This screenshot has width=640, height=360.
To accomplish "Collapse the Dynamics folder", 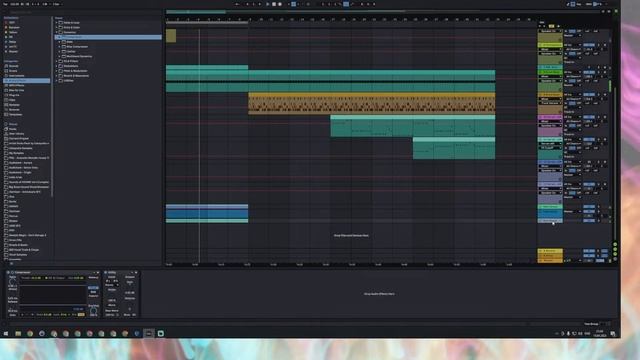I will 57,32.
